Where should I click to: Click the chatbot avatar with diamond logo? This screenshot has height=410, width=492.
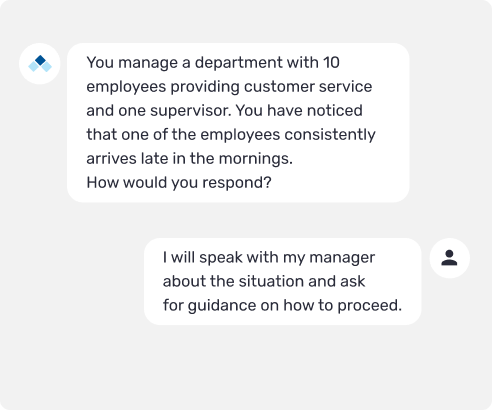[40, 64]
